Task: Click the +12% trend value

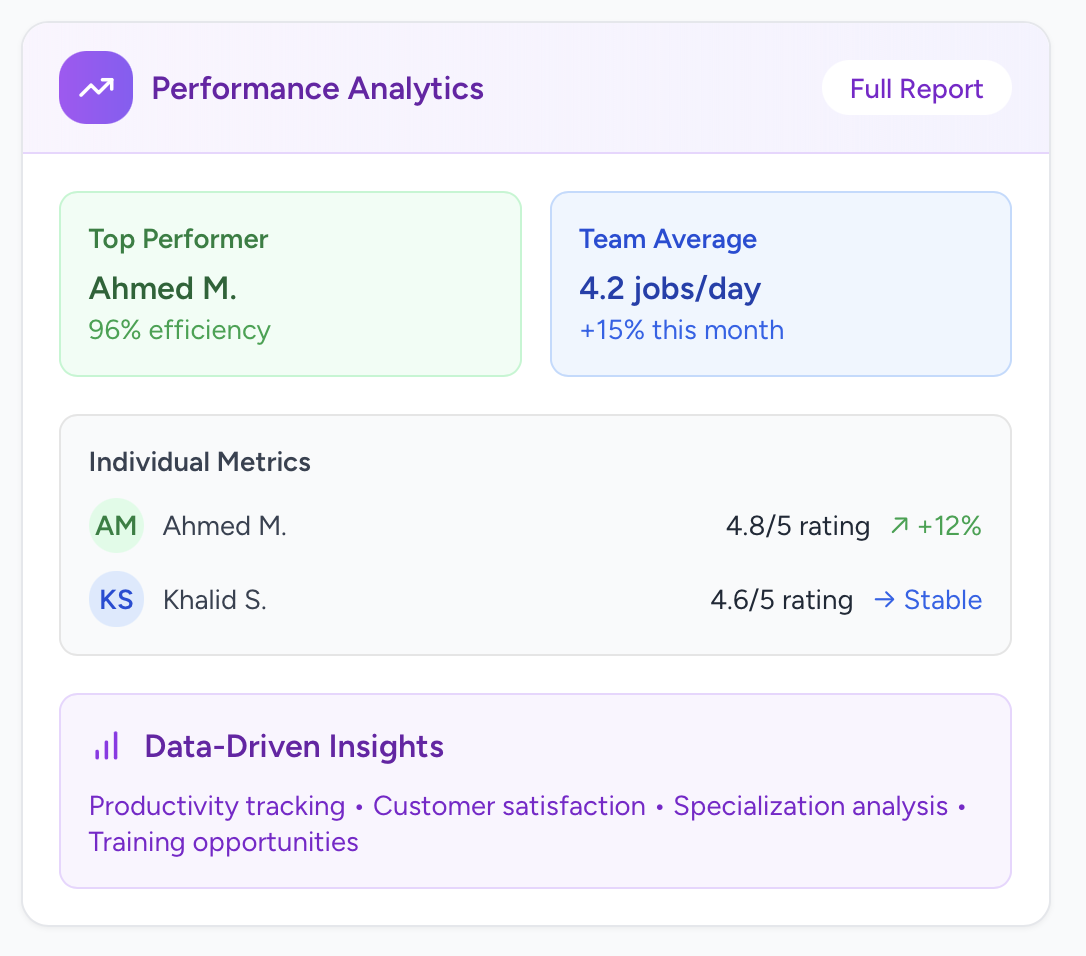Action: [950, 526]
